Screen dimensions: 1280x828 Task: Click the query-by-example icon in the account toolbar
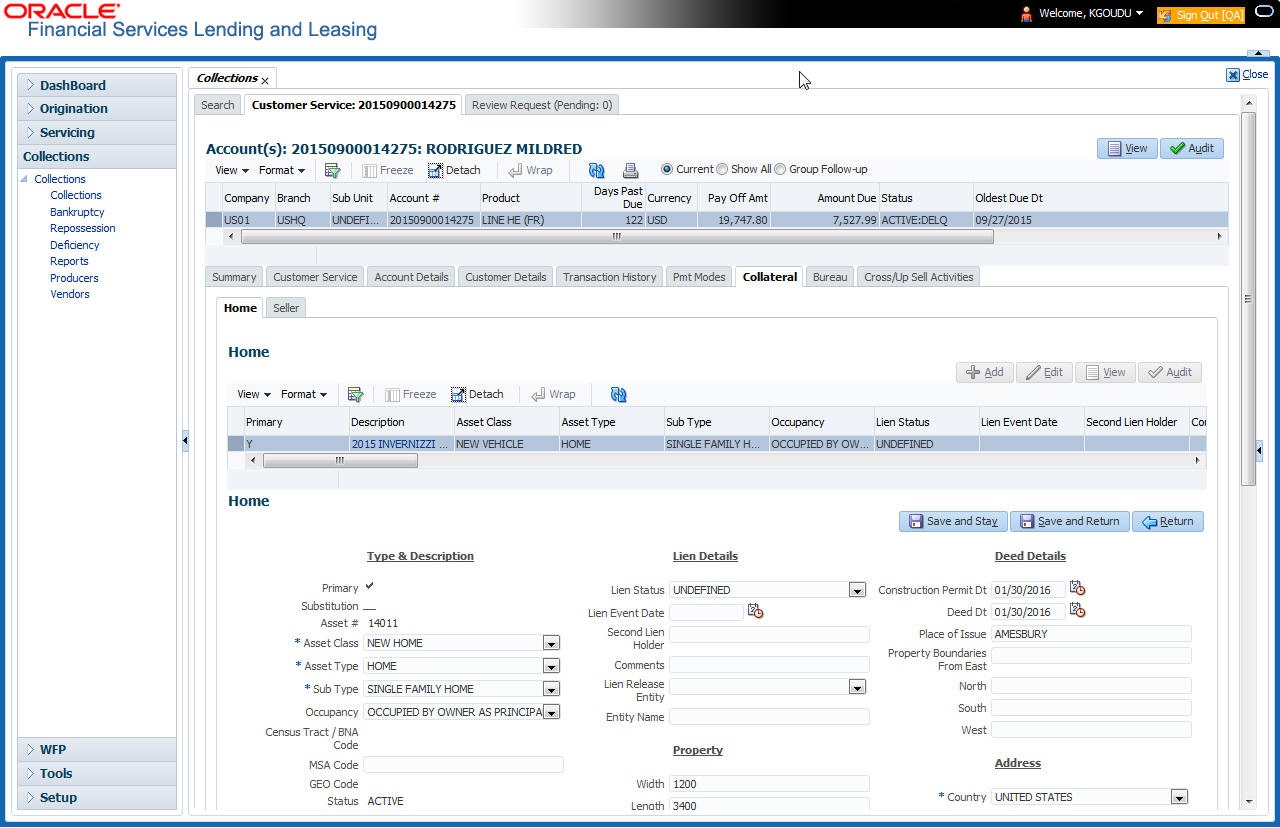(x=333, y=170)
